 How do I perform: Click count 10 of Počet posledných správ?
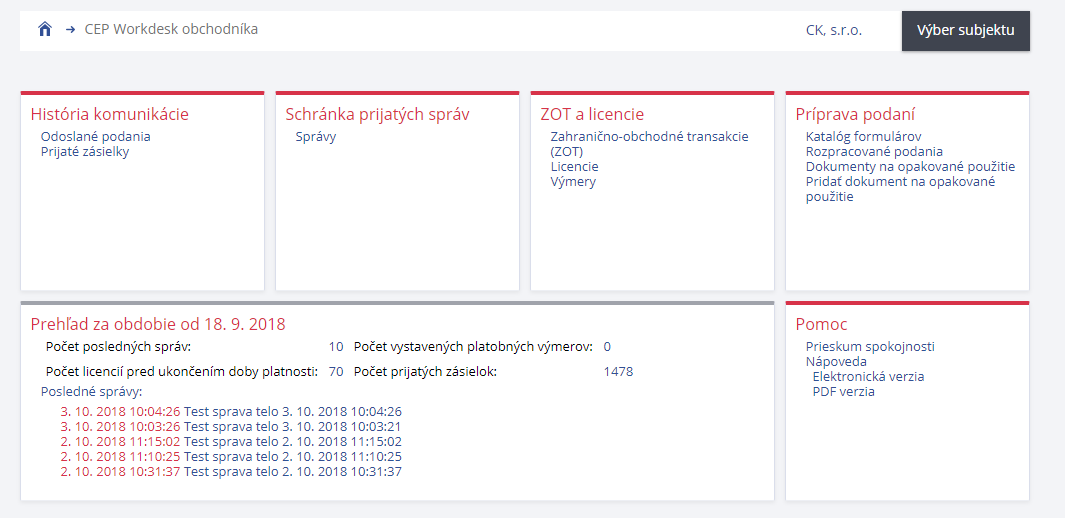pyautogui.click(x=336, y=346)
